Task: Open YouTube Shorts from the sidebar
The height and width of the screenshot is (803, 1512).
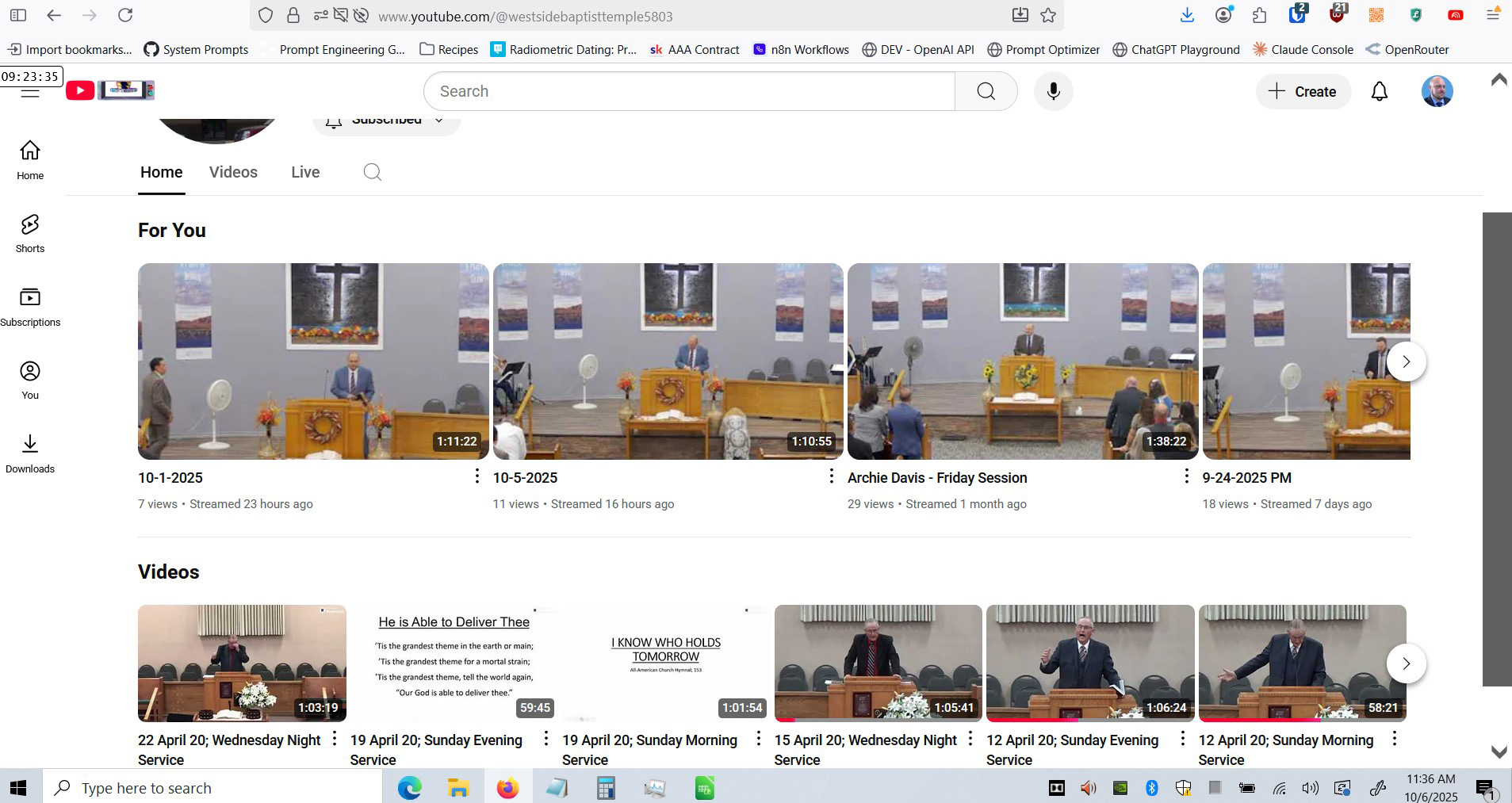Action: click(30, 233)
